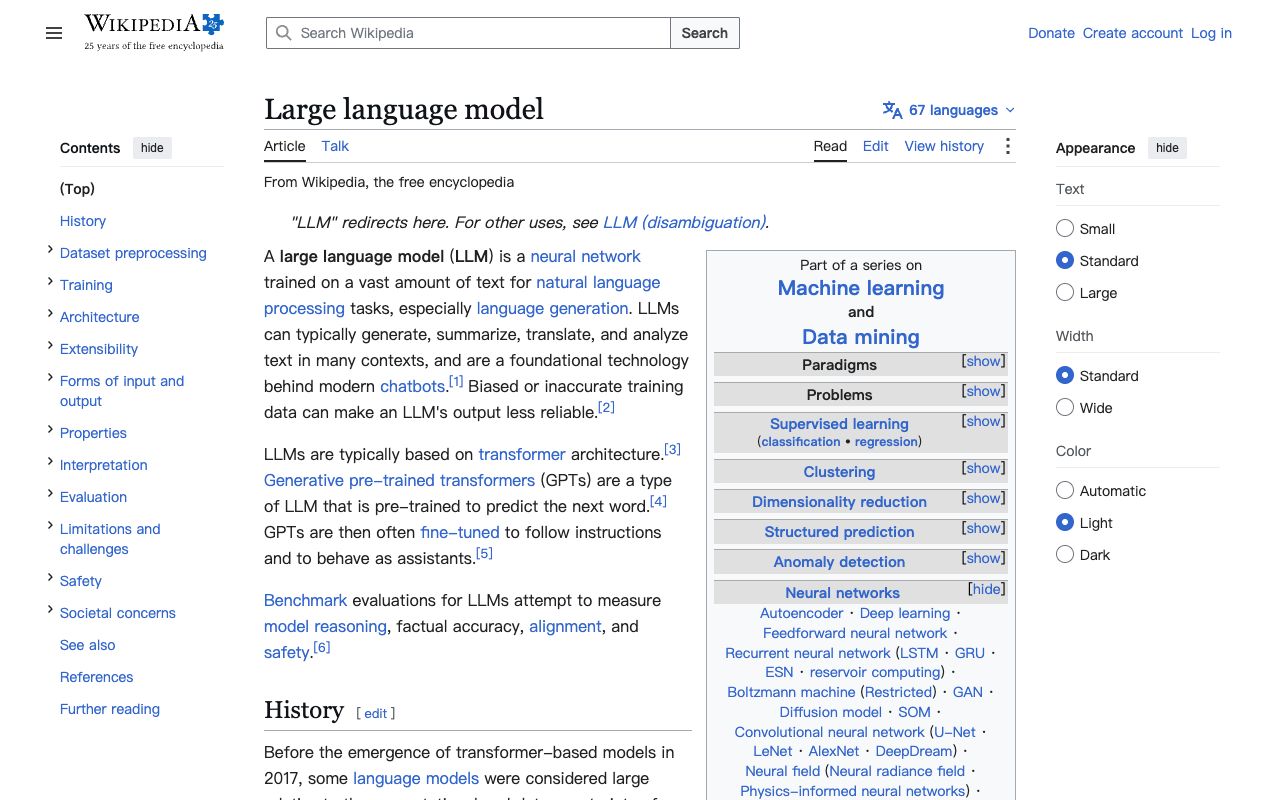Expand Societal concerns chevron in contents
Screen dimensions: 1280x800
[50, 611]
